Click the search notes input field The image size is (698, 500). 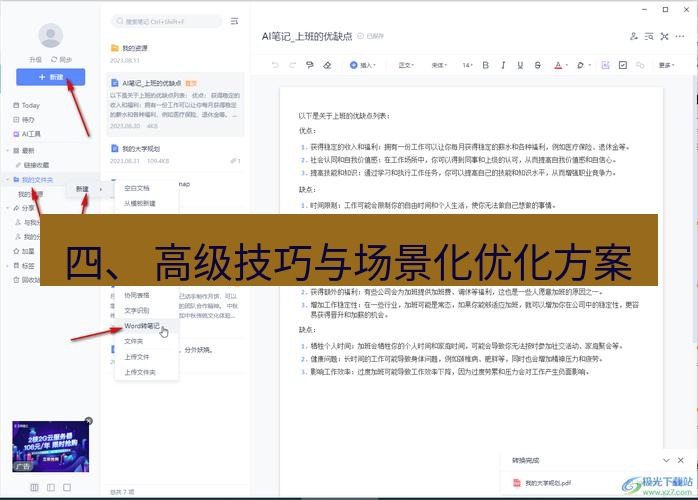point(166,21)
